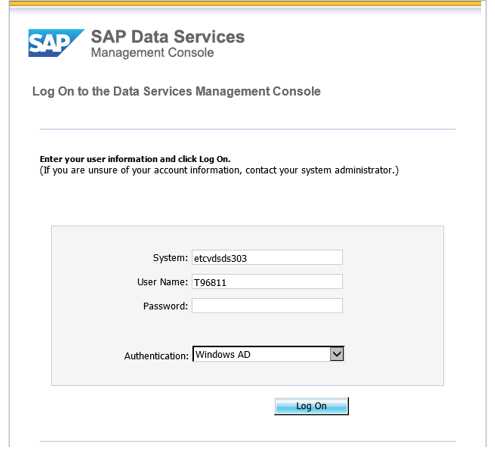The height and width of the screenshot is (450, 495).
Task: Click the 'User Name:' label
Action: tap(163, 282)
